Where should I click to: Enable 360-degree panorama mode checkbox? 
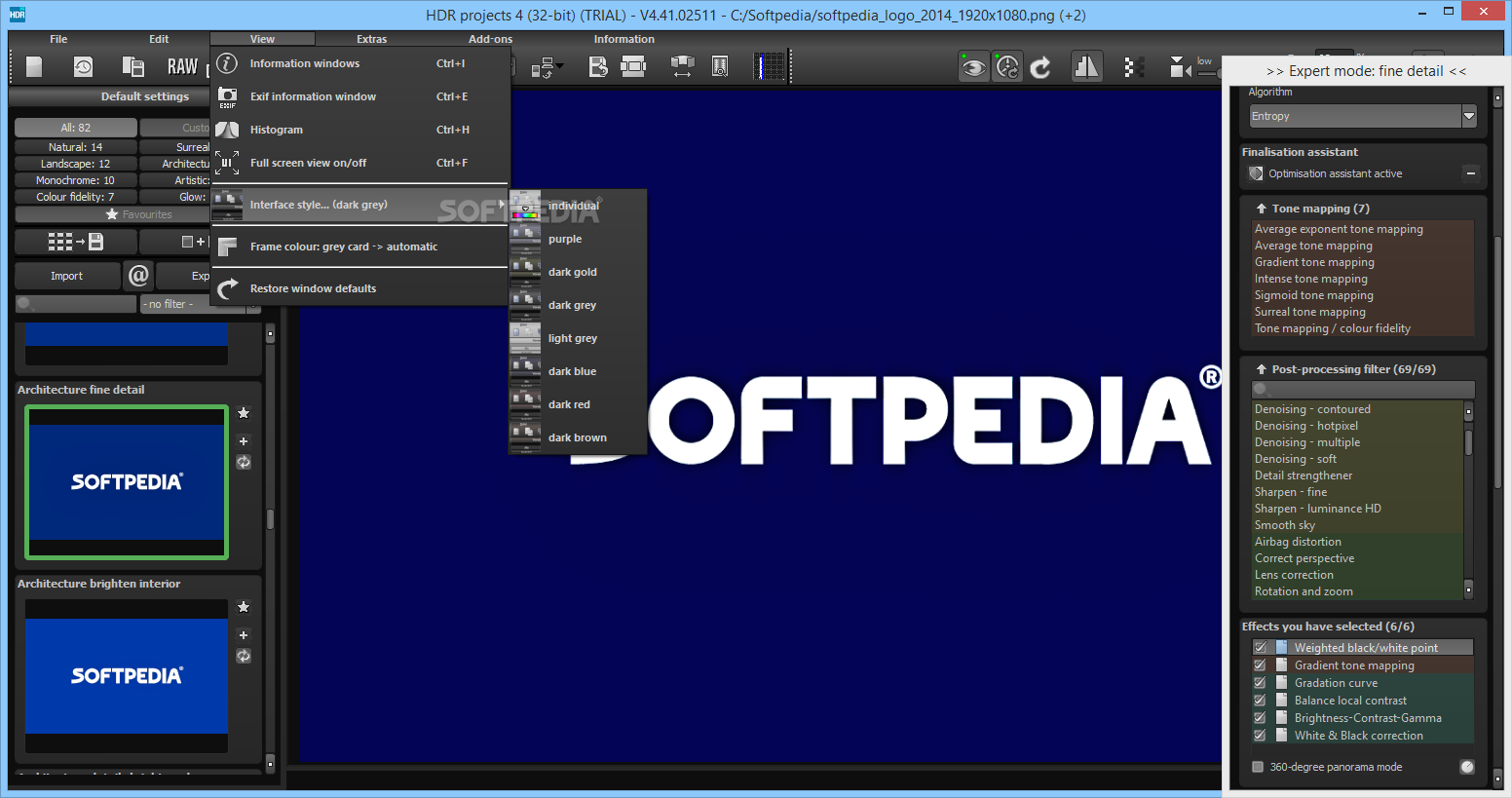click(x=1258, y=767)
